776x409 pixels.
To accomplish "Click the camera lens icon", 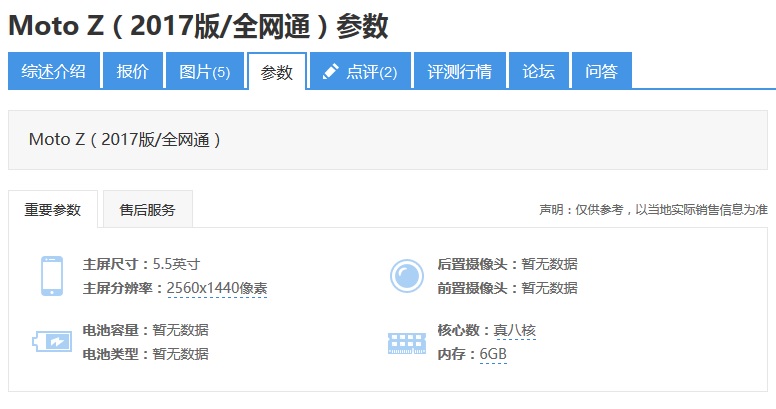I will [x=406, y=276].
